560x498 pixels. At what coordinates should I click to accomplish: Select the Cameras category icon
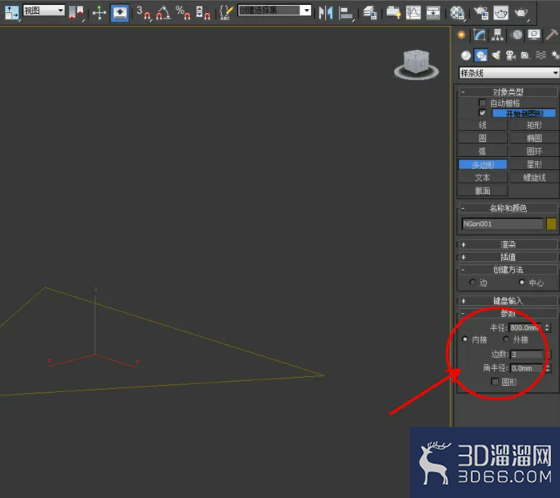[511, 55]
